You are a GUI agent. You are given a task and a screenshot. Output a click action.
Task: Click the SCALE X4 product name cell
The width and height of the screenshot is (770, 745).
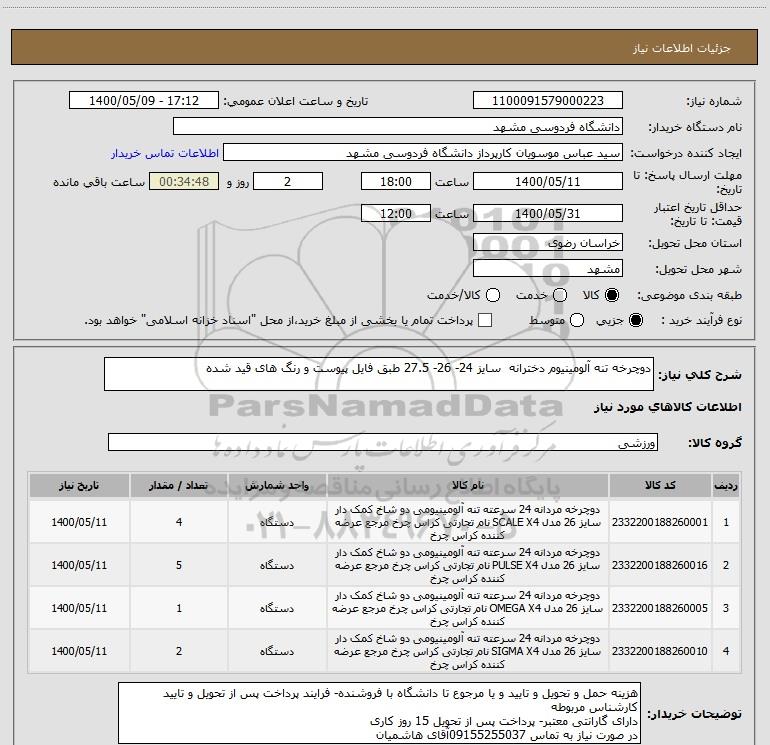(468, 522)
